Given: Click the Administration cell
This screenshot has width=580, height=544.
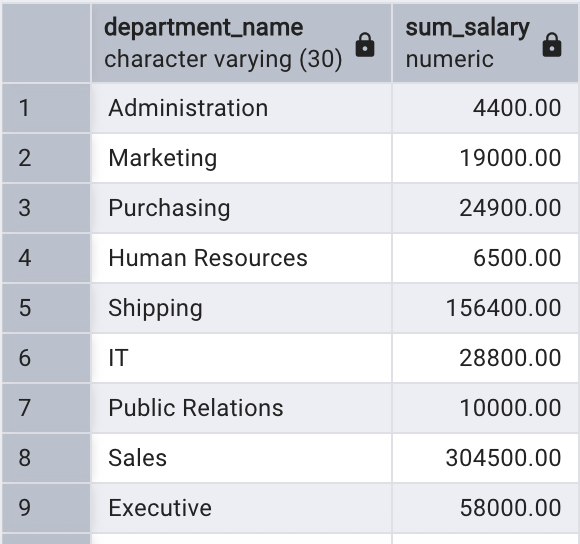Looking at the screenshot, I should point(241,108).
